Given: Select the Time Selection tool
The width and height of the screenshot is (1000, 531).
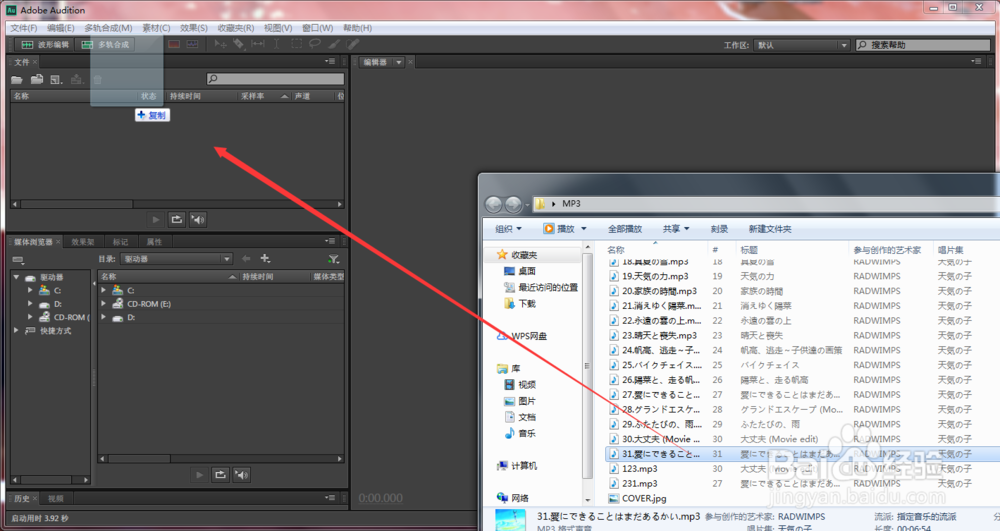Looking at the screenshot, I should click(277, 44).
